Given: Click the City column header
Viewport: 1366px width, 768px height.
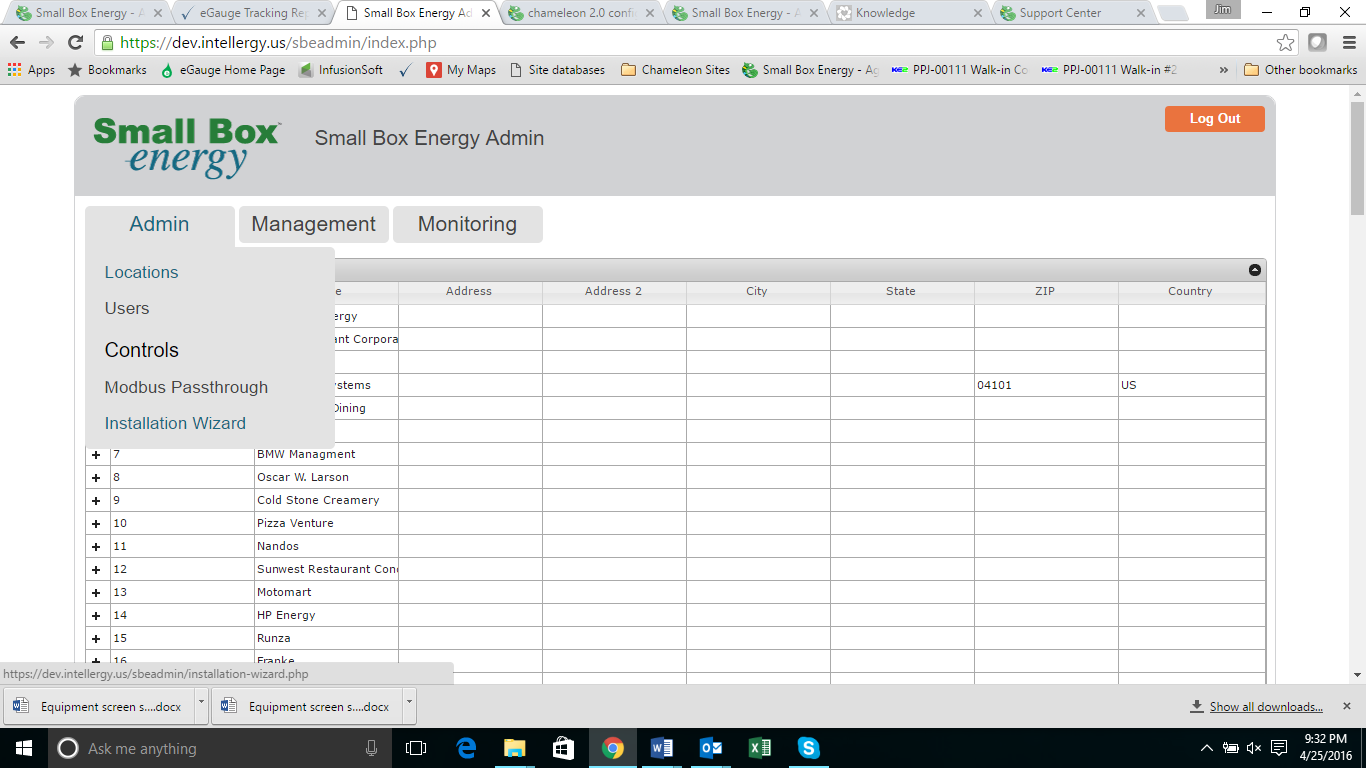Looking at the screenshot, I should 757,291.
